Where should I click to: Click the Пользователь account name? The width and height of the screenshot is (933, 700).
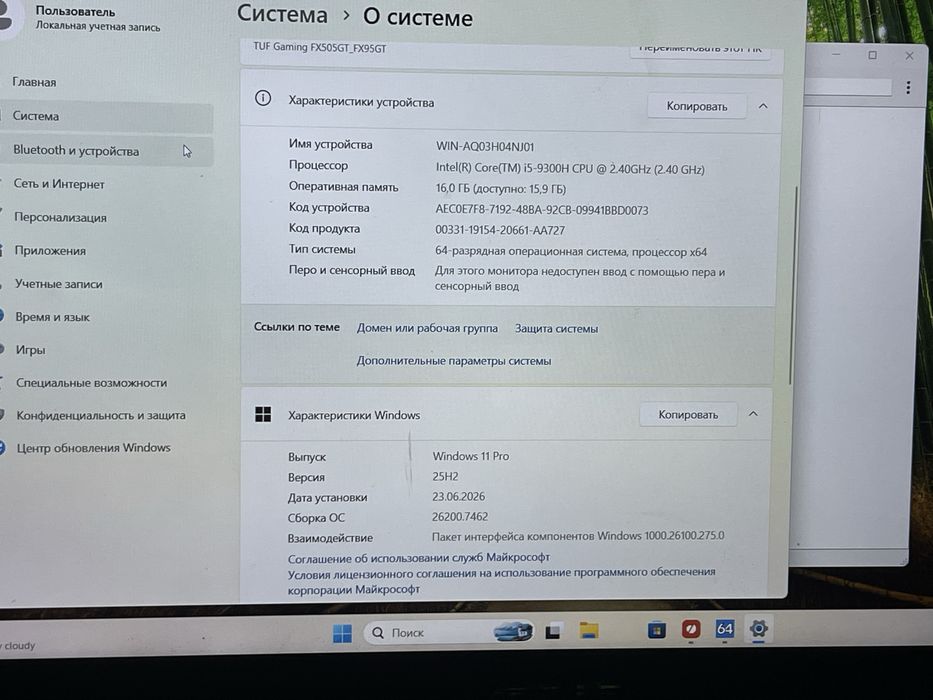[76, 11]
